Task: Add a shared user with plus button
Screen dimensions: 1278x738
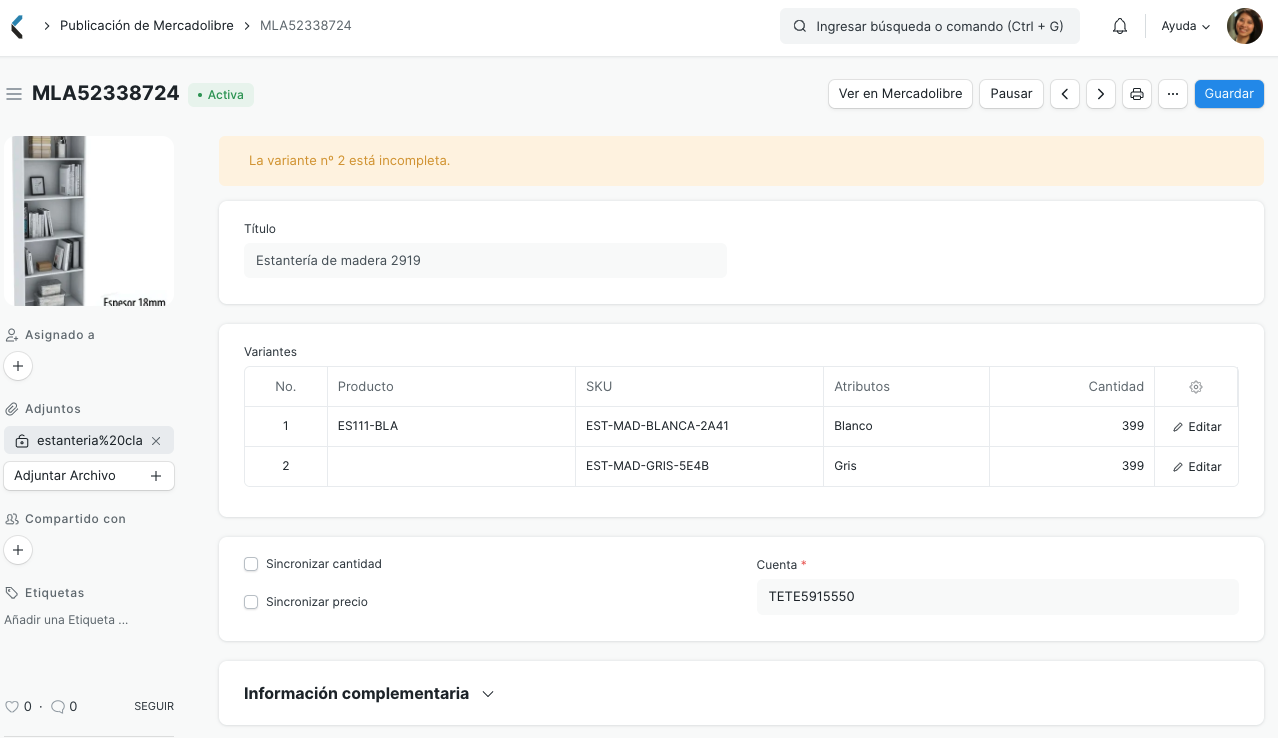Action: point(18,550)
